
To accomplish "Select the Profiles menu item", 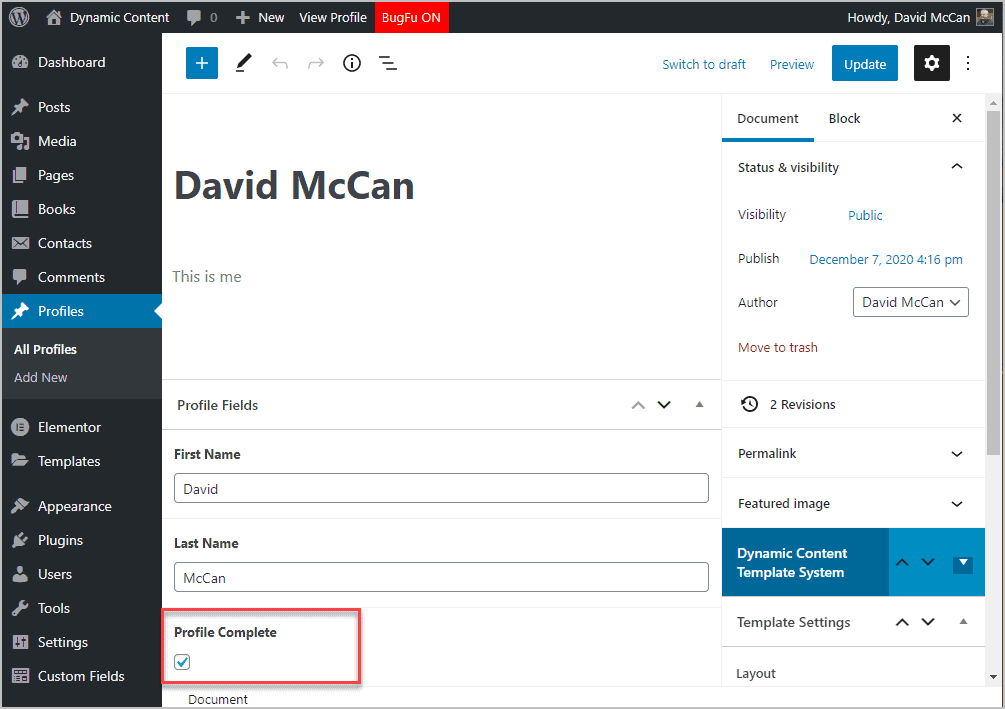I will coord(81,311).
